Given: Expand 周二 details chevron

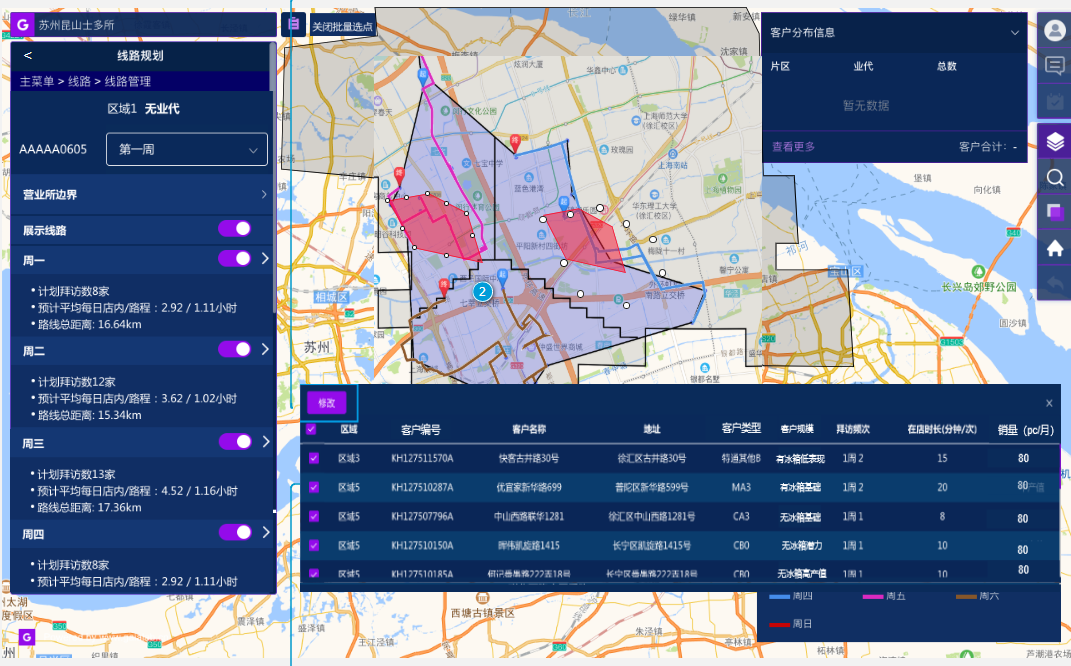Looking at the screenshot, I should 265,350.
